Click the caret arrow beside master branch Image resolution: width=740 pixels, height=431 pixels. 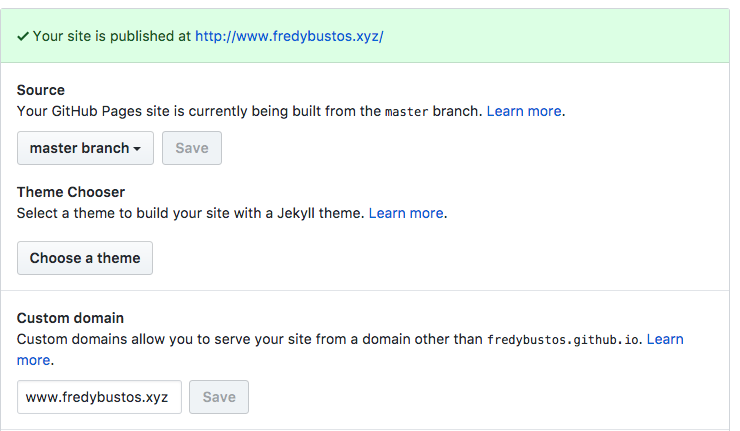tap(137, 149)
